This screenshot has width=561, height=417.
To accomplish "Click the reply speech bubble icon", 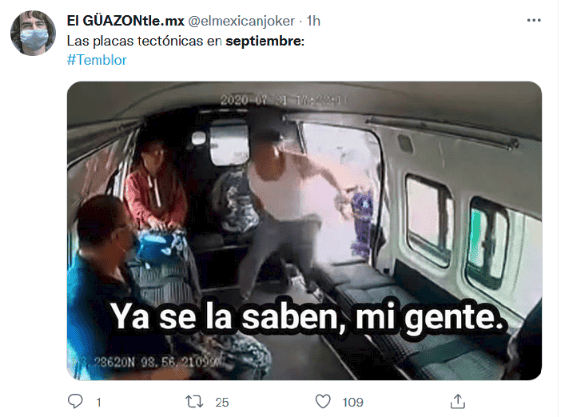I will (75, 401).
